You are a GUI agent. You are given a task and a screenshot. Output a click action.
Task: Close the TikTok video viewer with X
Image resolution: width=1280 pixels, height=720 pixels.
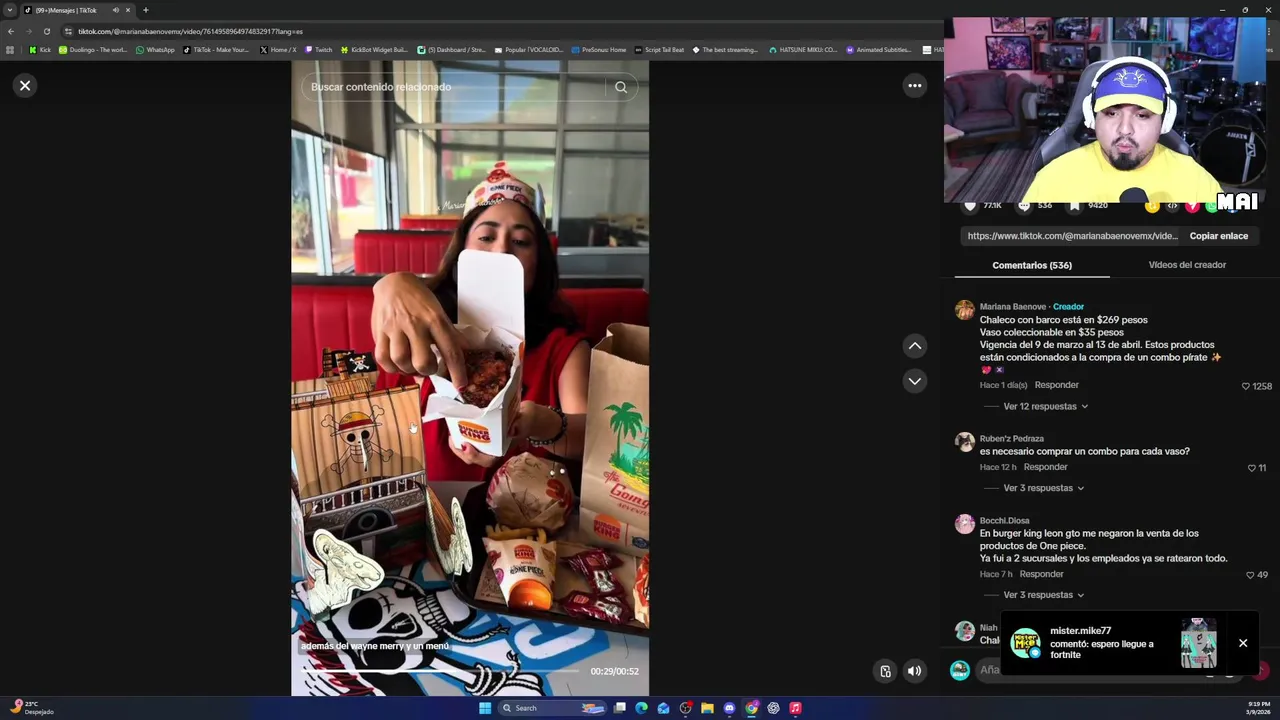click(x=25, y=85)
